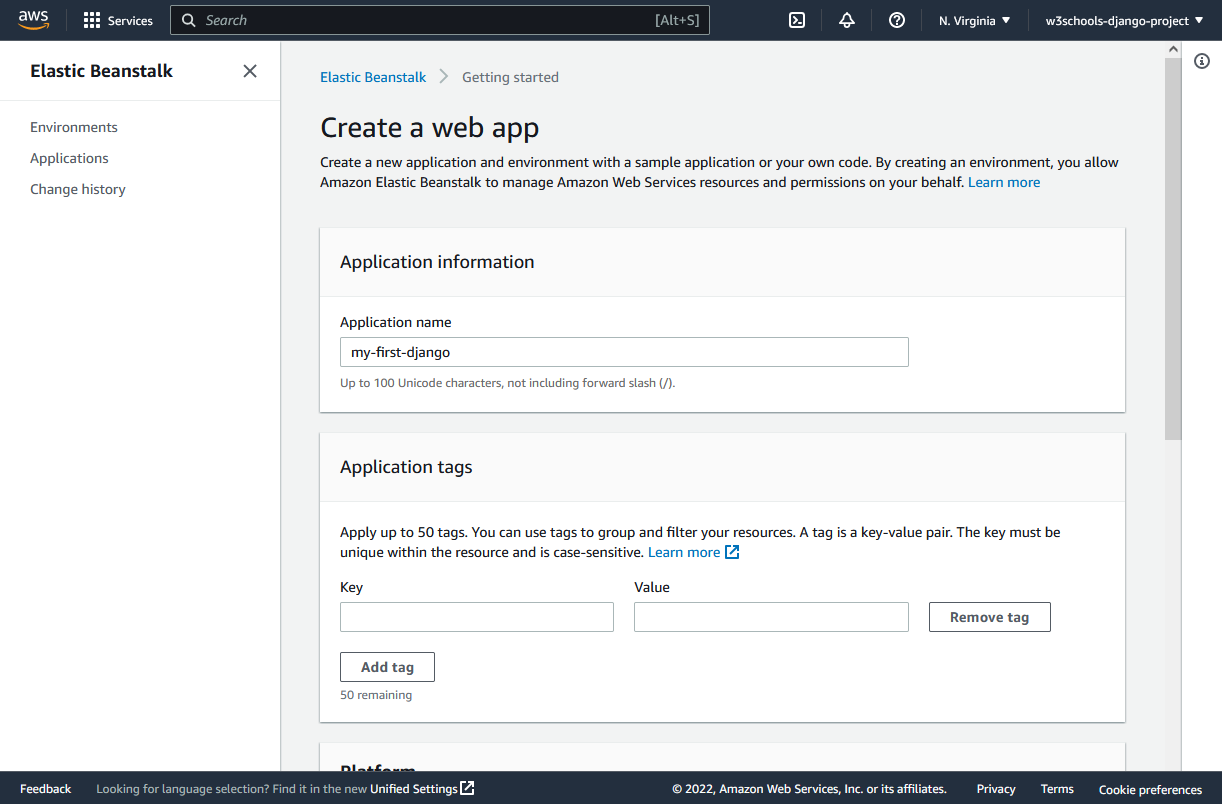This screenshot has width=1222, height=804.
Task: Open Change history in sidebar
Action: click(x=78, y=189)
